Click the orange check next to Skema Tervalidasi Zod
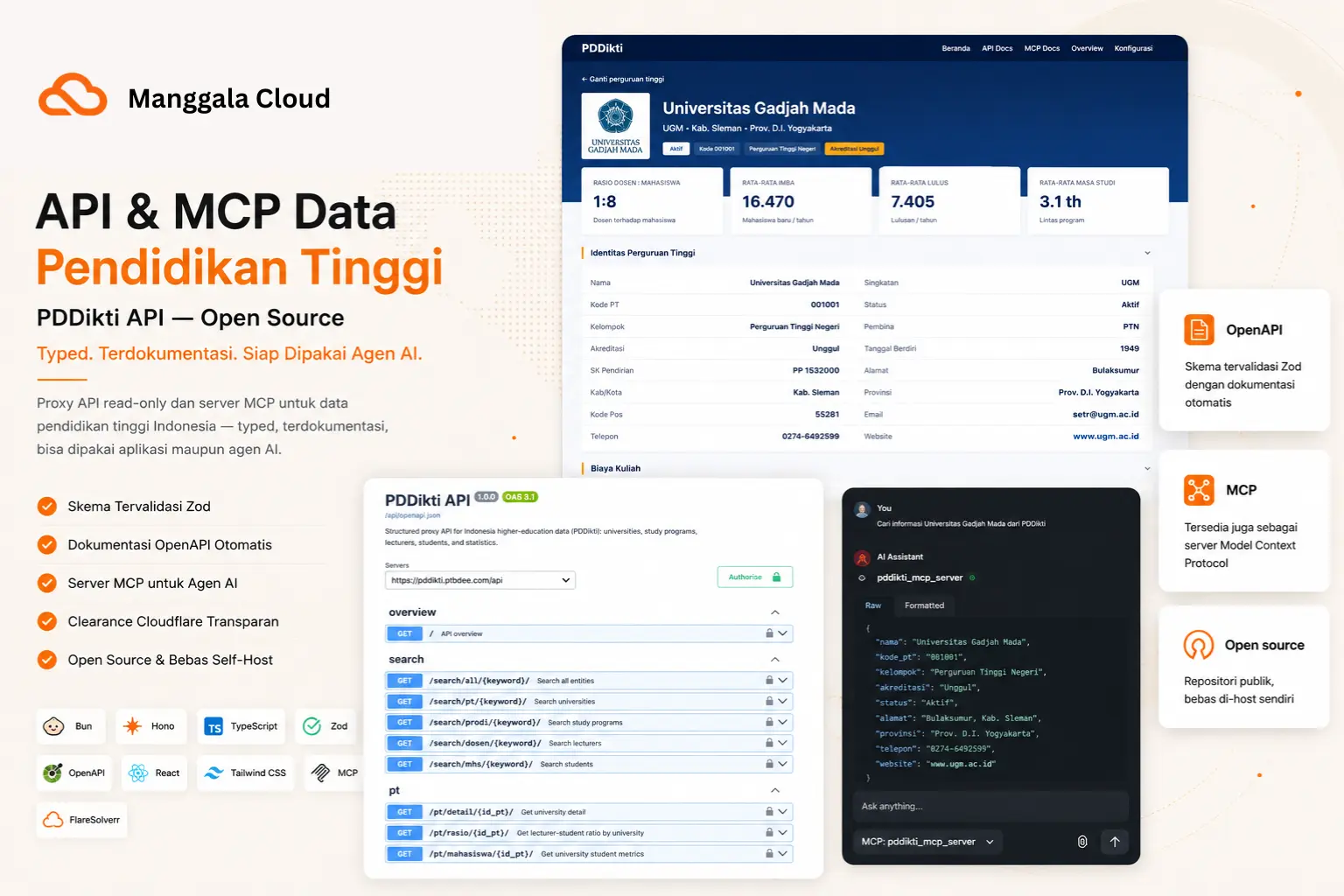Viewport: 1344px width, 896px height. tap(47, 507)
